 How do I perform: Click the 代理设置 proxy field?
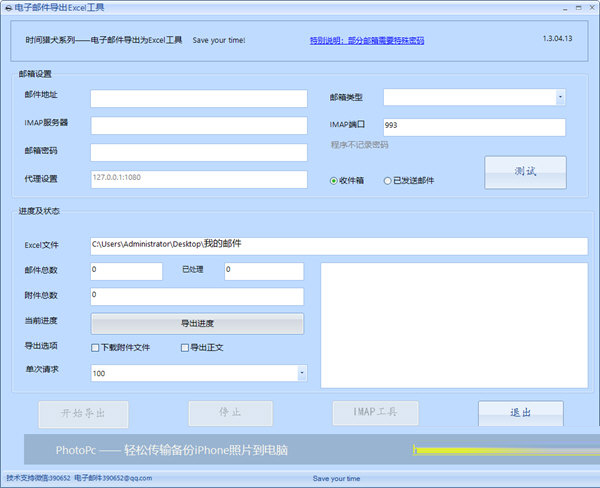[x=198, y=179]
